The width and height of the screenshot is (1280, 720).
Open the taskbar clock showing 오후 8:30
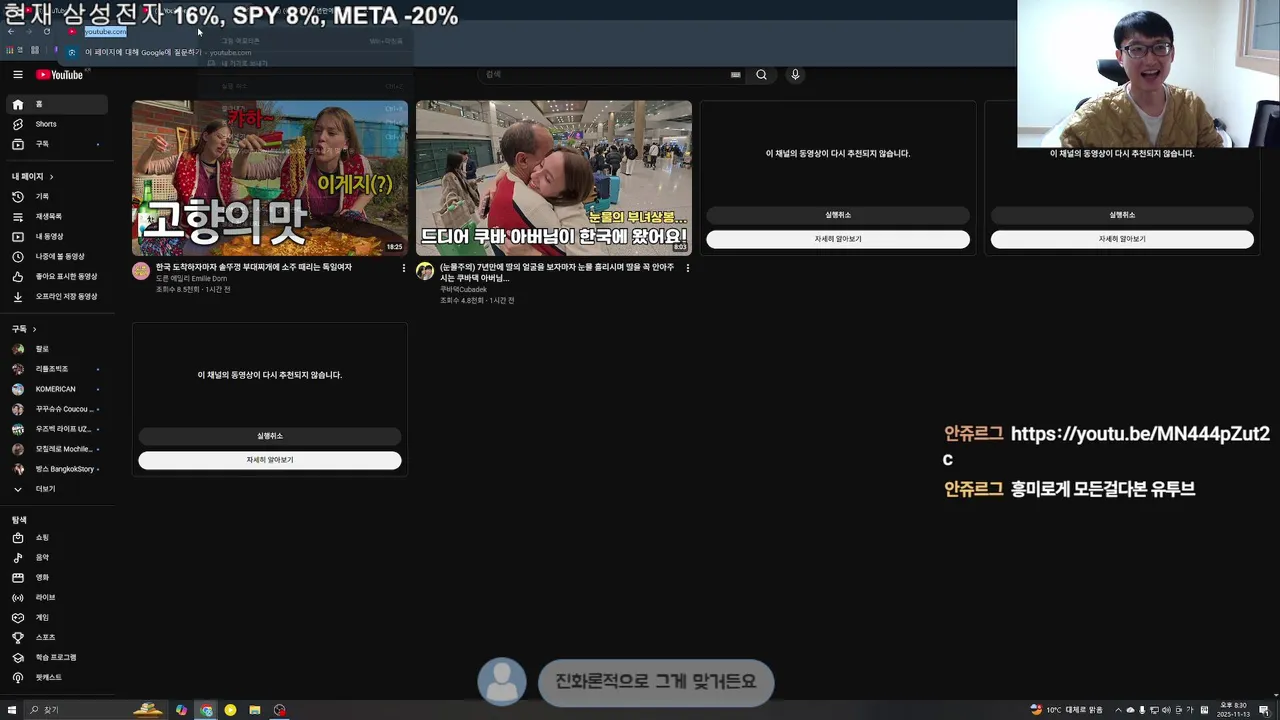click(1232, 710)
